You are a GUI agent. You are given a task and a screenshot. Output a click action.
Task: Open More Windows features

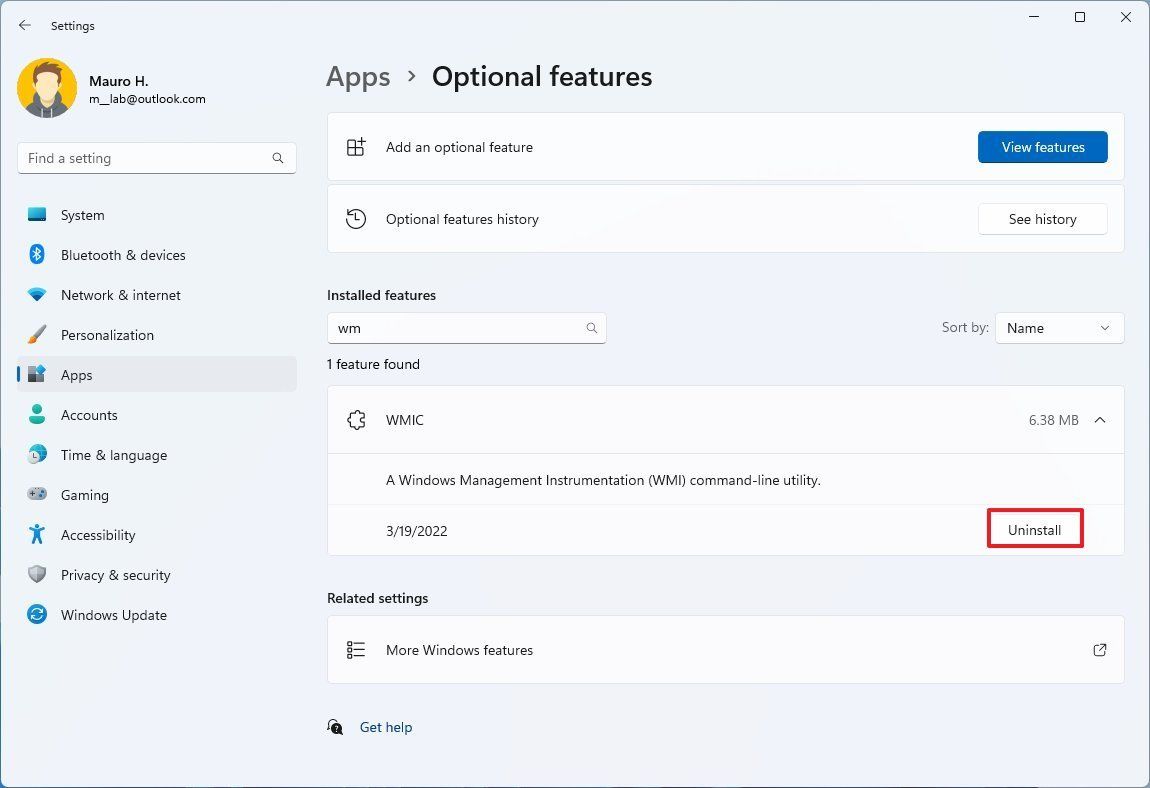tap(459, 650)
